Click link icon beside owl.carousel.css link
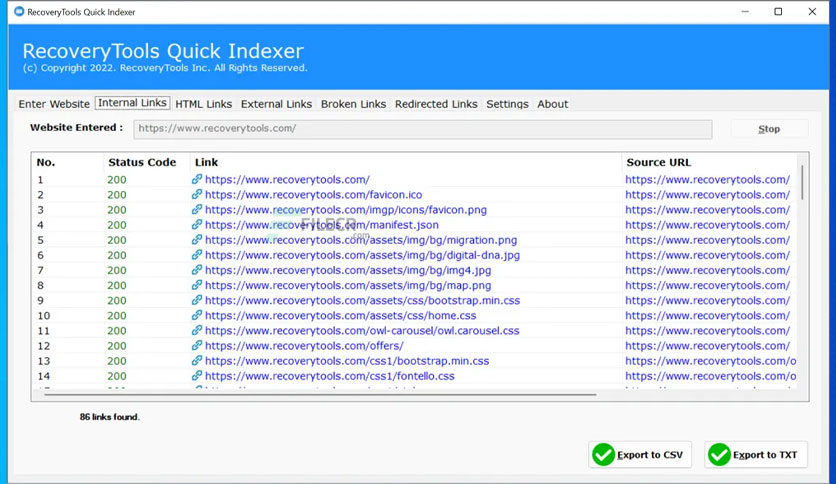Viewport: 836px width, 484px height. [x=197, y=330]
